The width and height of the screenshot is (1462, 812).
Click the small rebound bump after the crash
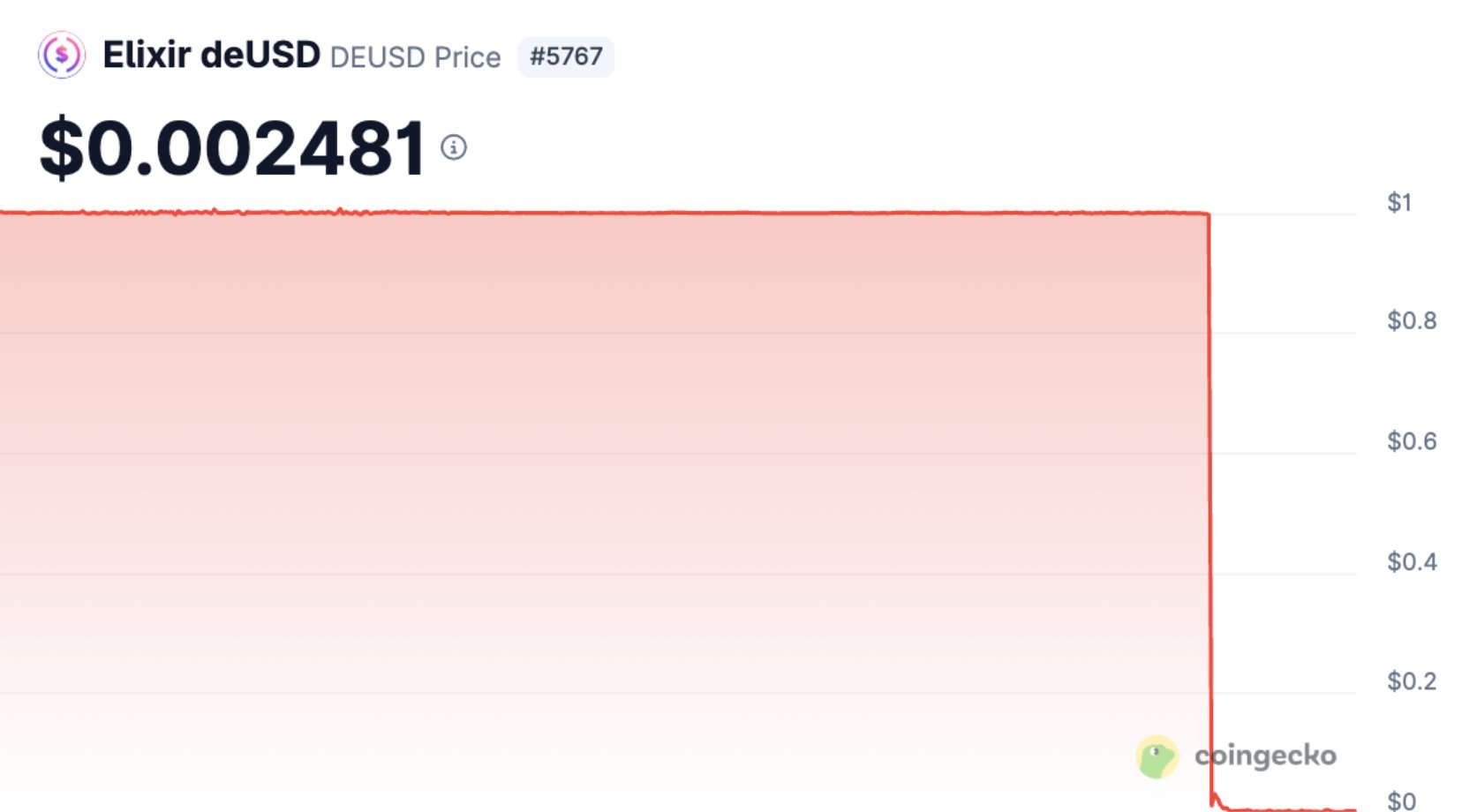click(x=1216, y=797)
